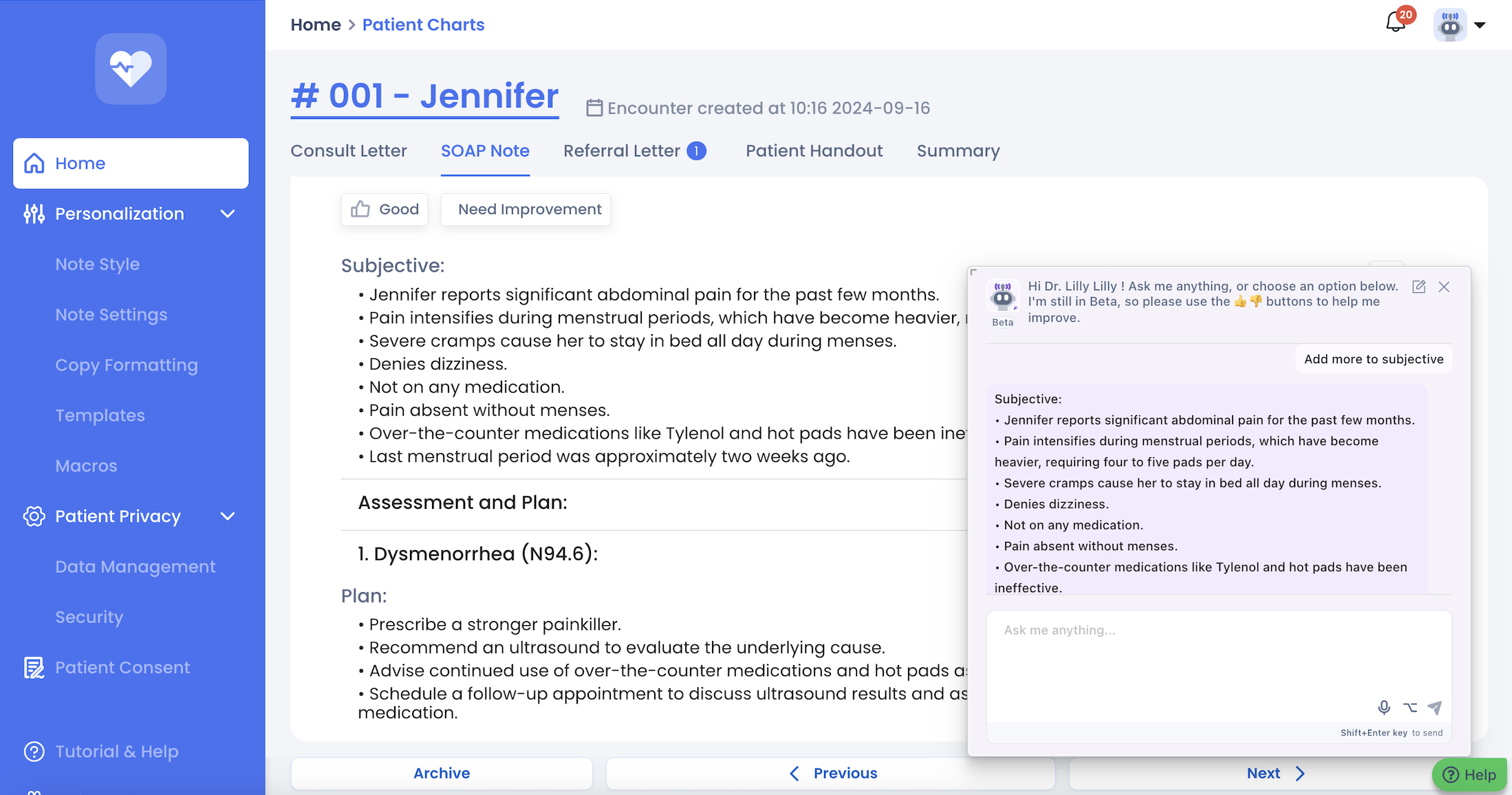The height and width of the screenshot is (795, 1512).
Task: Click the Archive button
Action: pyautogui.click(x=442, y=773)
